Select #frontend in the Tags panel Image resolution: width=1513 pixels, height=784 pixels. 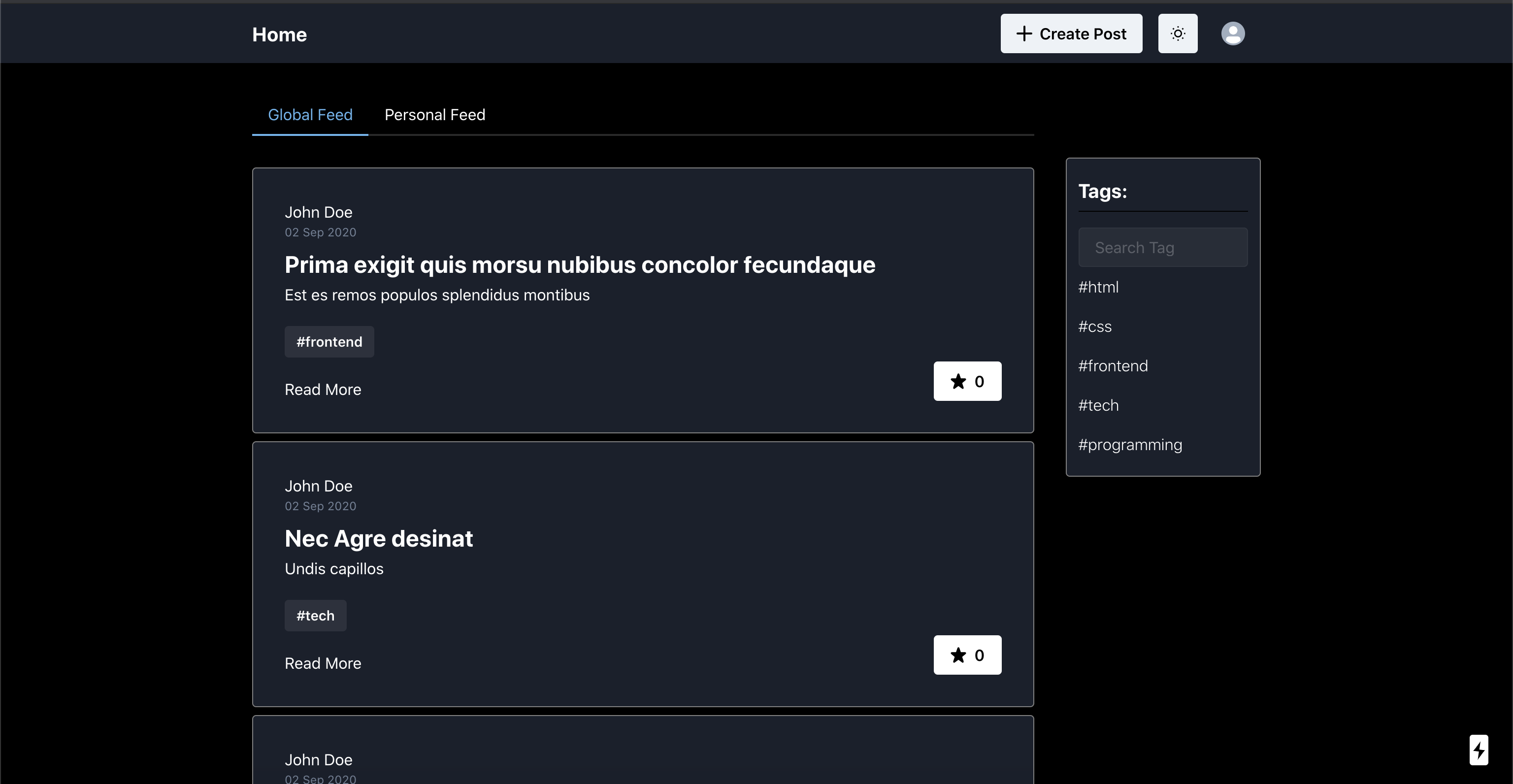click(x=1113, y=366)
